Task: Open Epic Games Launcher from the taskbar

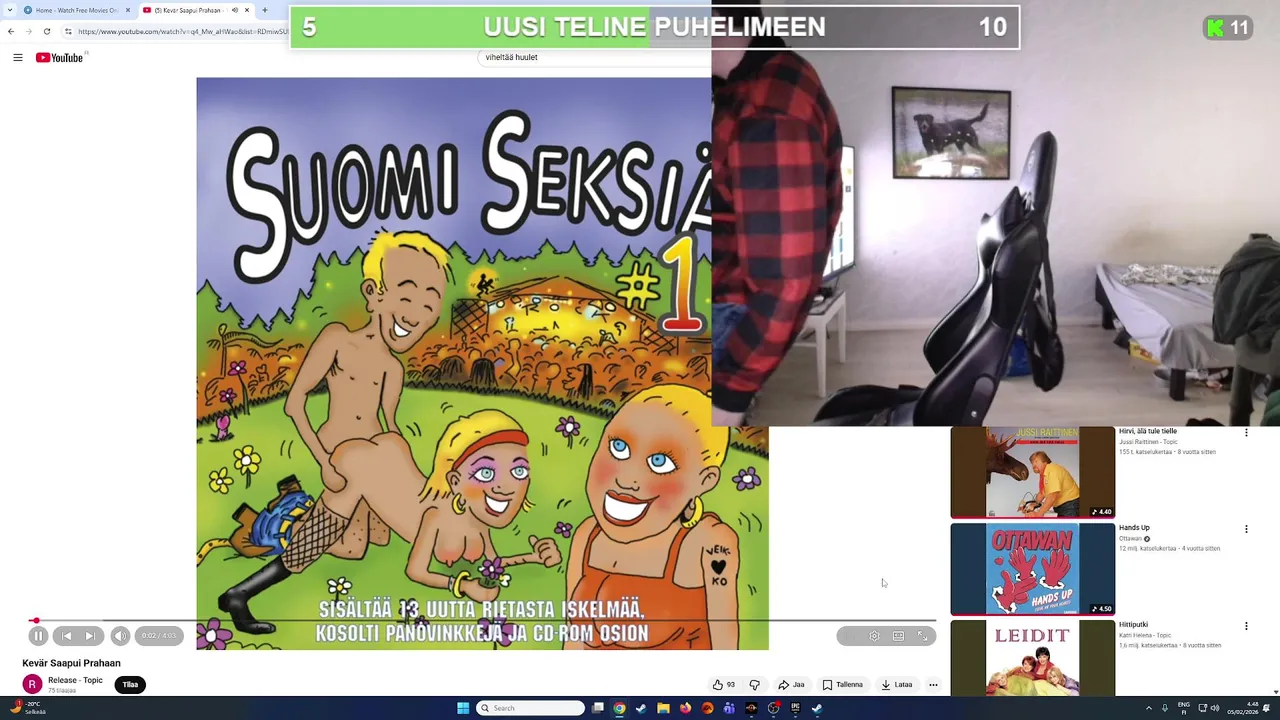Action: pos(795,708)
